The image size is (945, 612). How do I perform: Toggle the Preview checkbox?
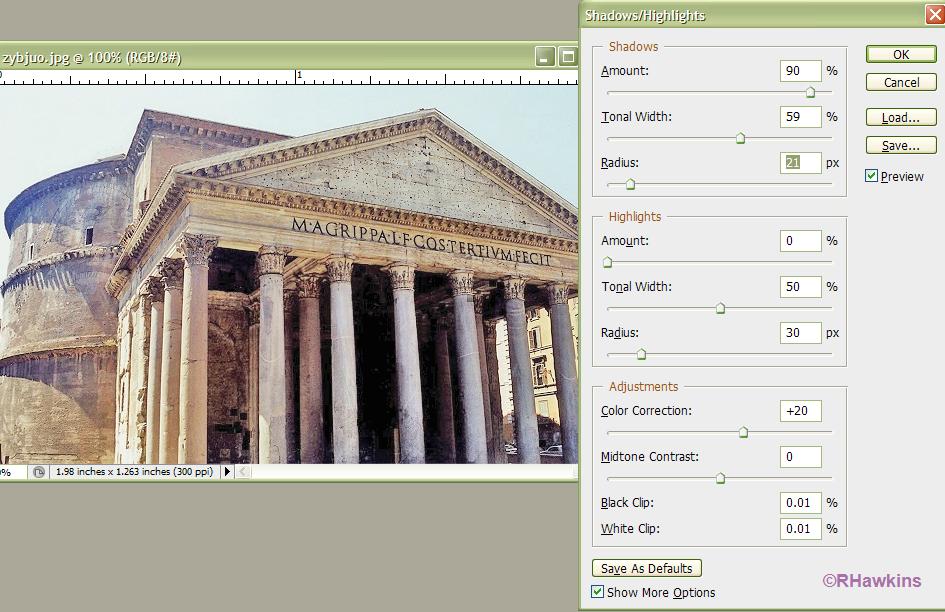click(x=871, y=175)
